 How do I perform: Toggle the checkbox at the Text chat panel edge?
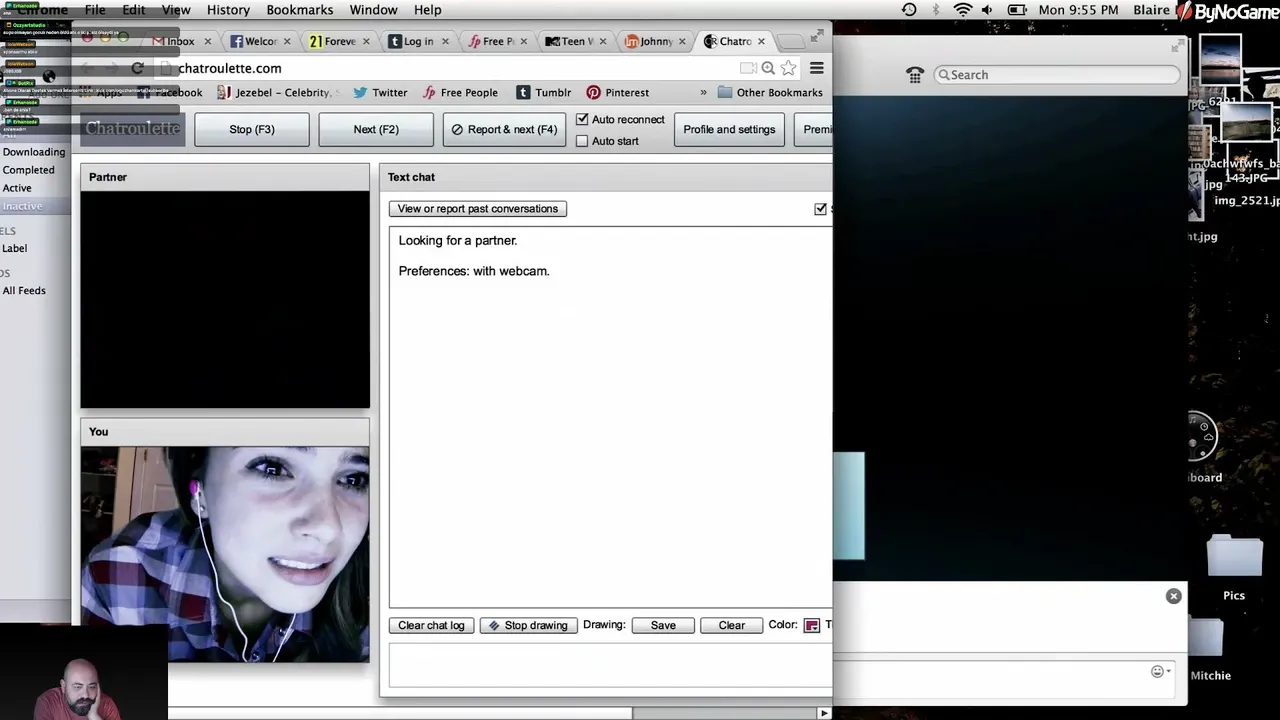(x=821, y=209)
